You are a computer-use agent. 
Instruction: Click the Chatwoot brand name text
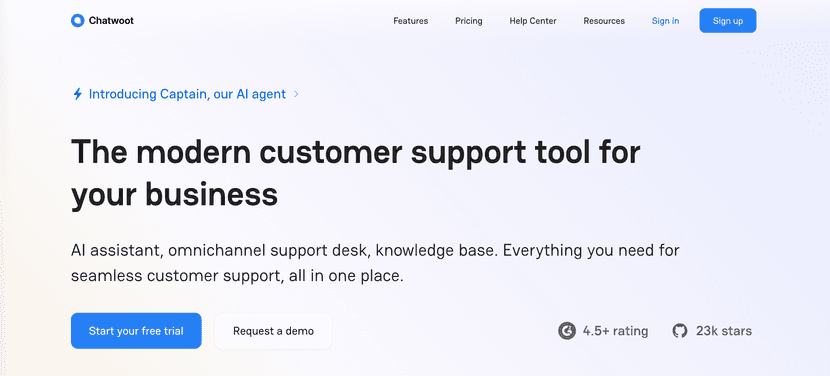111,21
